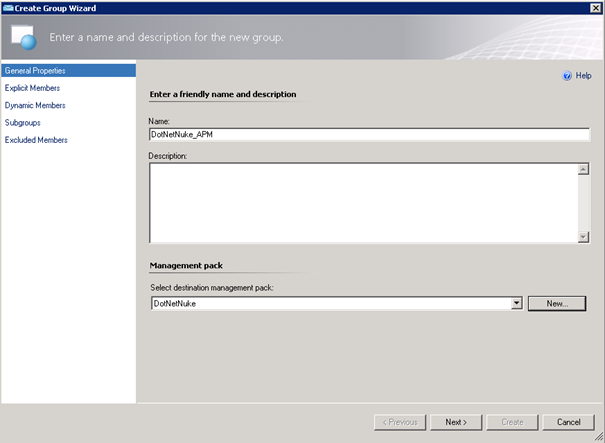The image size is (605, 443).
Task: Open the Help link text
Action: point(584,76)
